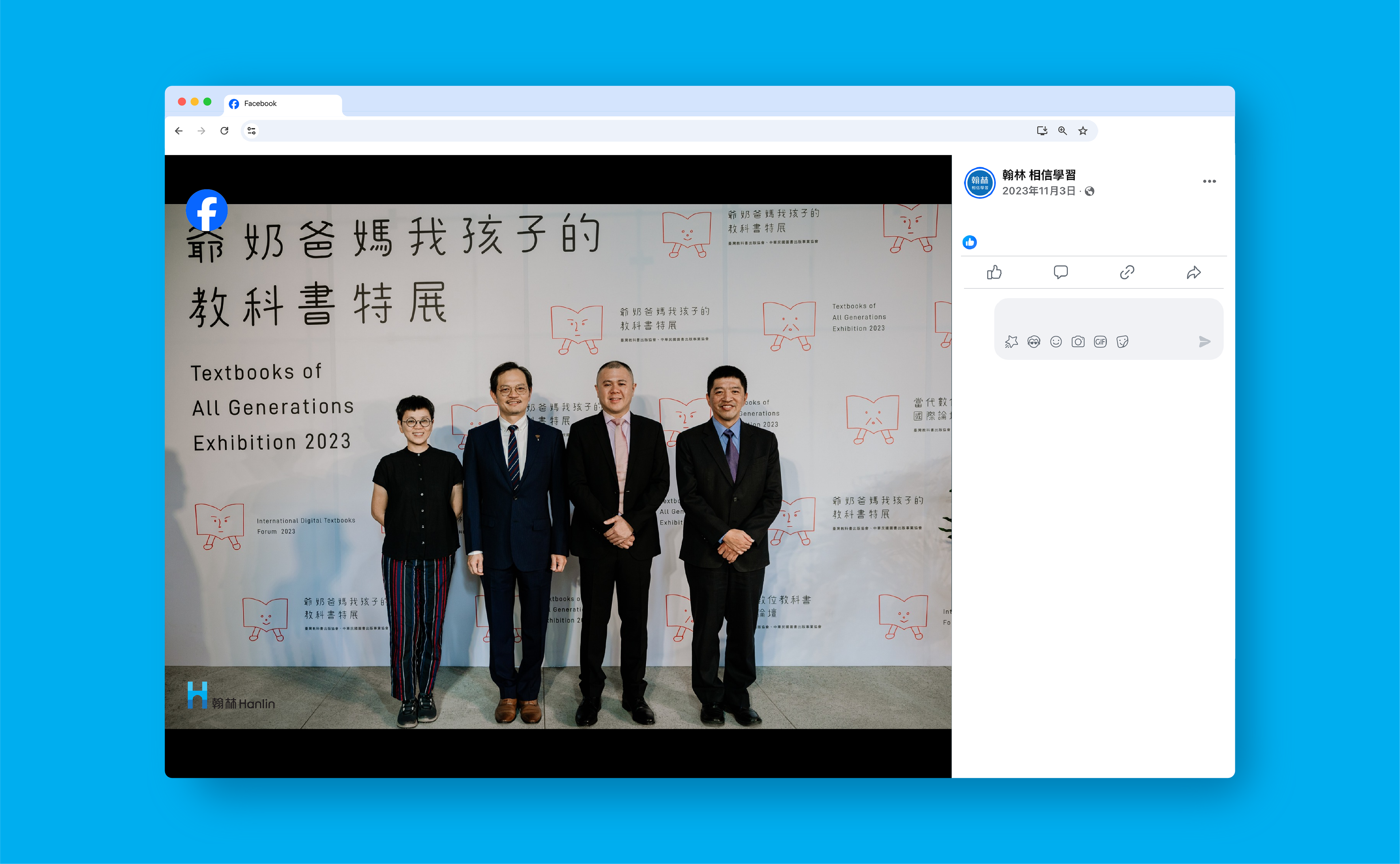Open the avatar sticker picker in comment box

(x=1033, y=342)
